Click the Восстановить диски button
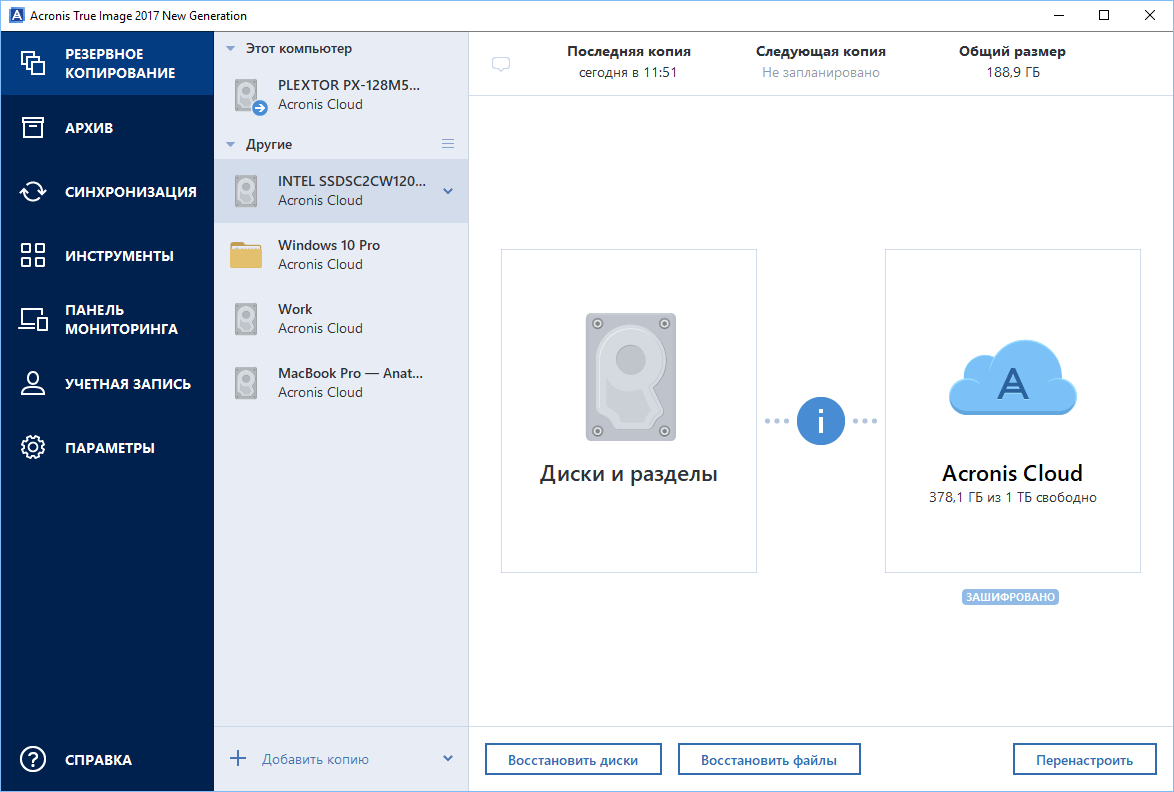 point(573,758)
